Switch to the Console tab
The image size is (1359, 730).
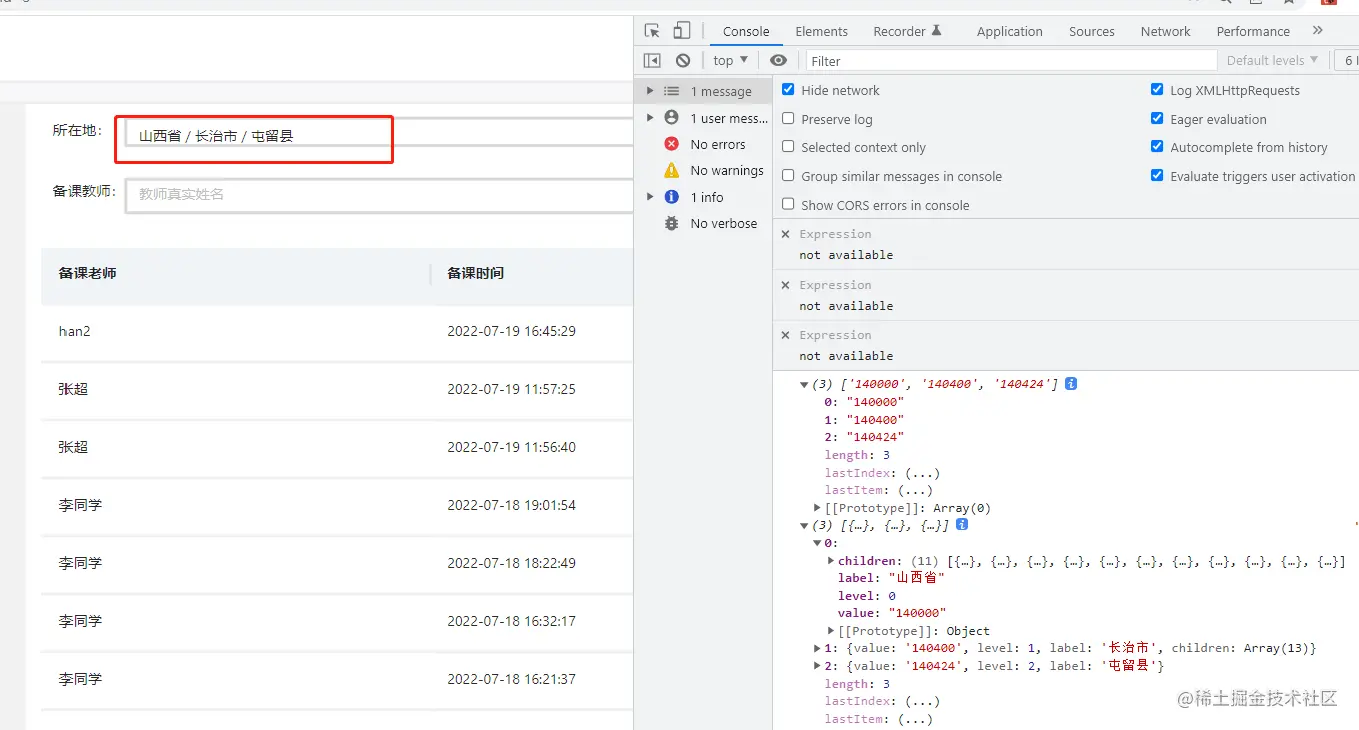(746, 31)
